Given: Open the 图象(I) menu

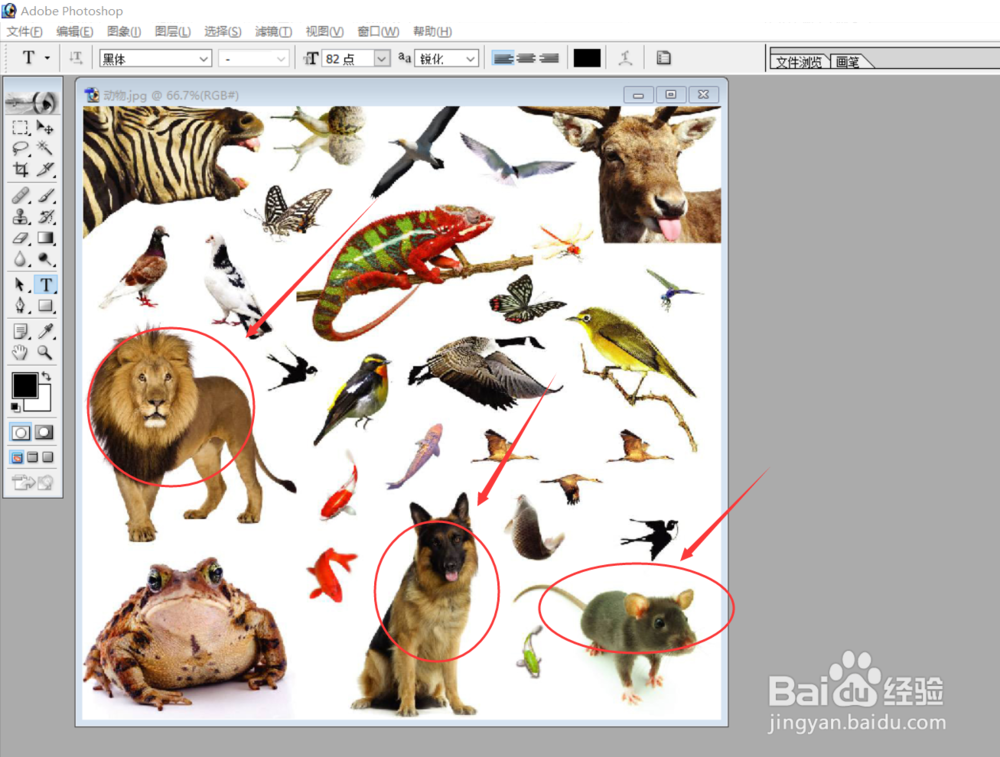Looking at the screenshot, I should coord(124,31).
